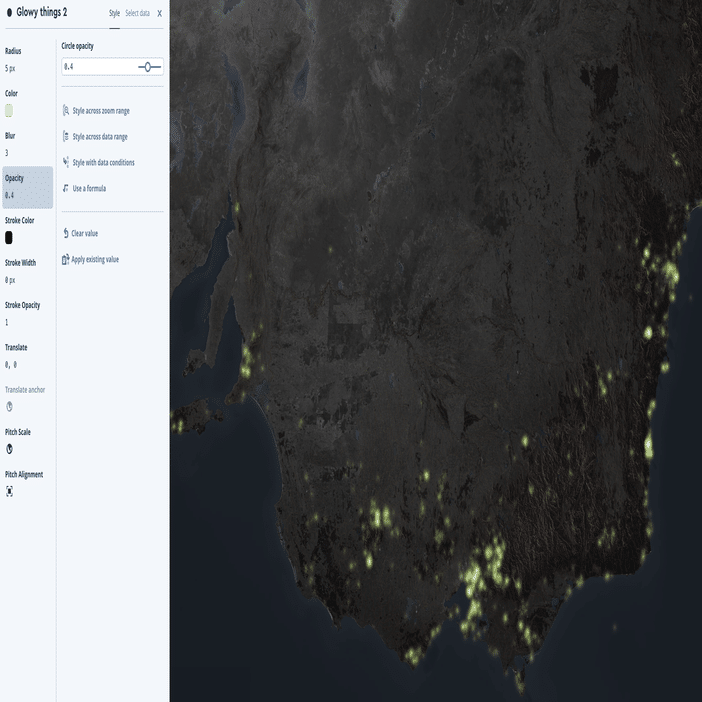Click the Stroke Color label
The height and width of the screenshot is (702, 702).
point(20,220)
